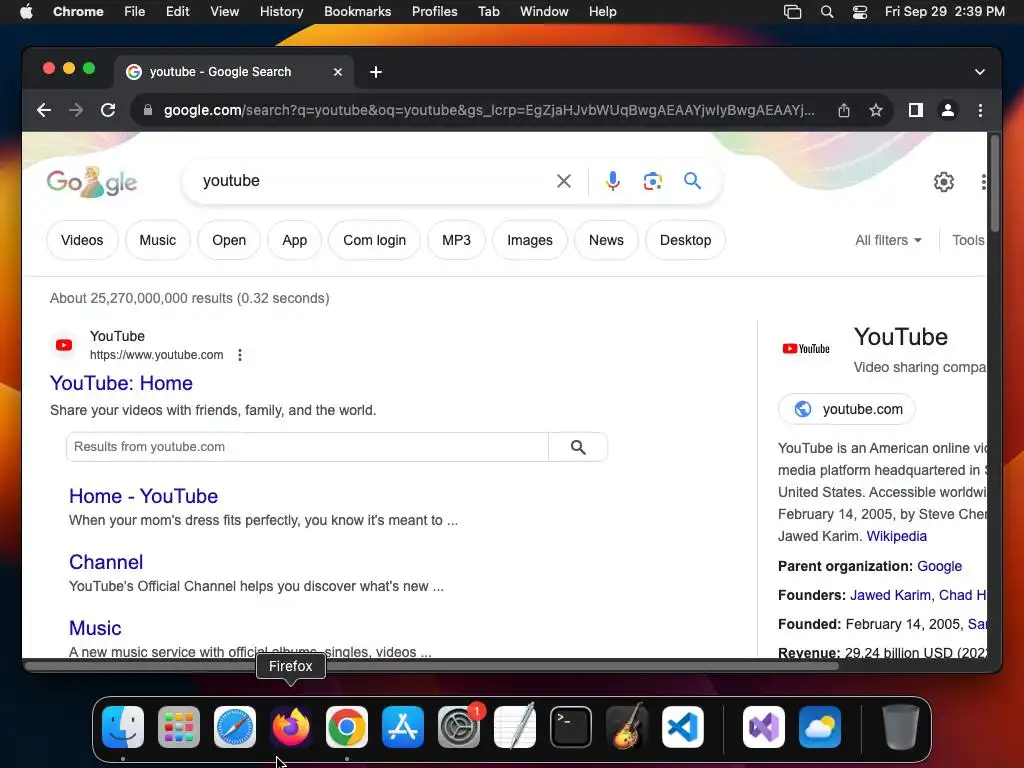The height and width of the screenshot is (768, 1024).
Task: Open Chrome side panel icon
Action: 916,110
